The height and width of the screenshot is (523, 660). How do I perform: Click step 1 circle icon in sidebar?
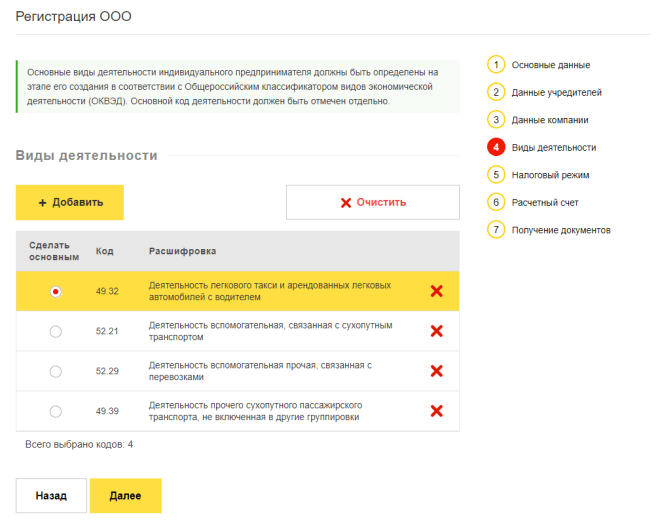tap(496, 65)
